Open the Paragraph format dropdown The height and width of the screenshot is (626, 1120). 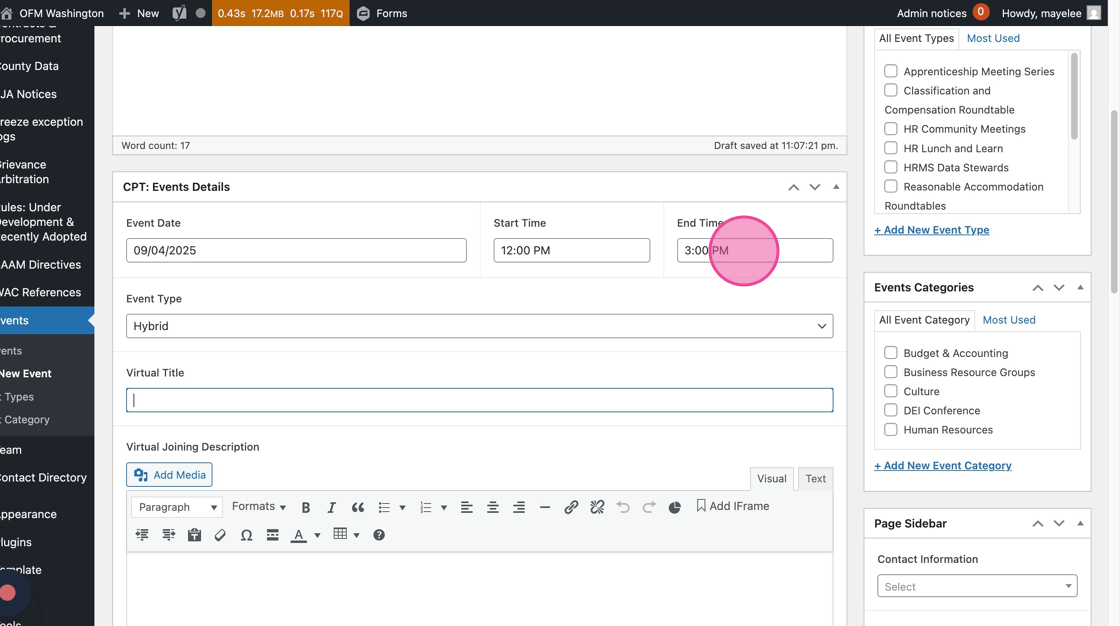(177, 508)
